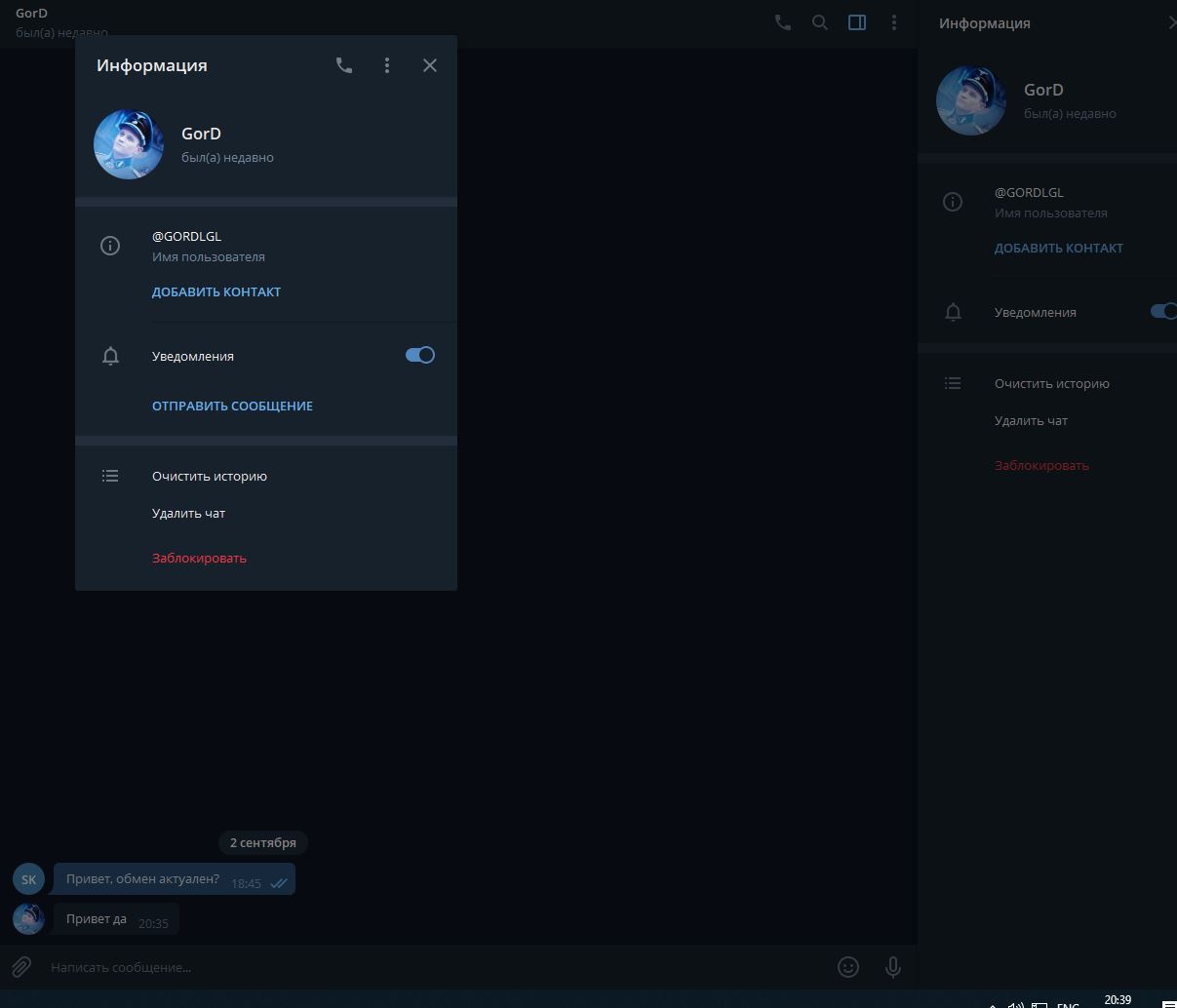
Task: Toggle Уведомления switch in the right sidebar
Action: tap(1163, 312)
